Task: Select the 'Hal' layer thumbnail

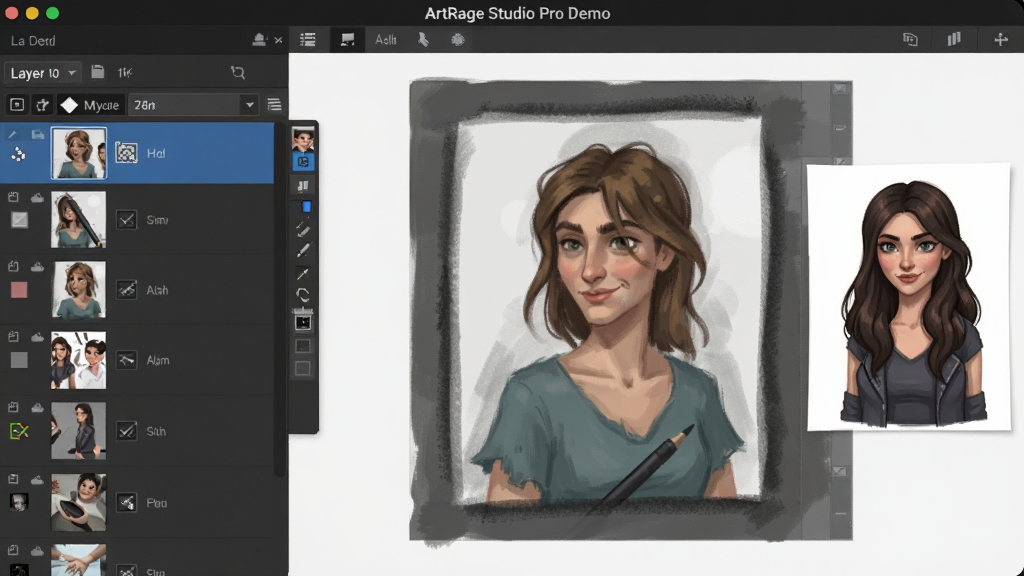Action: click(78, 153)
